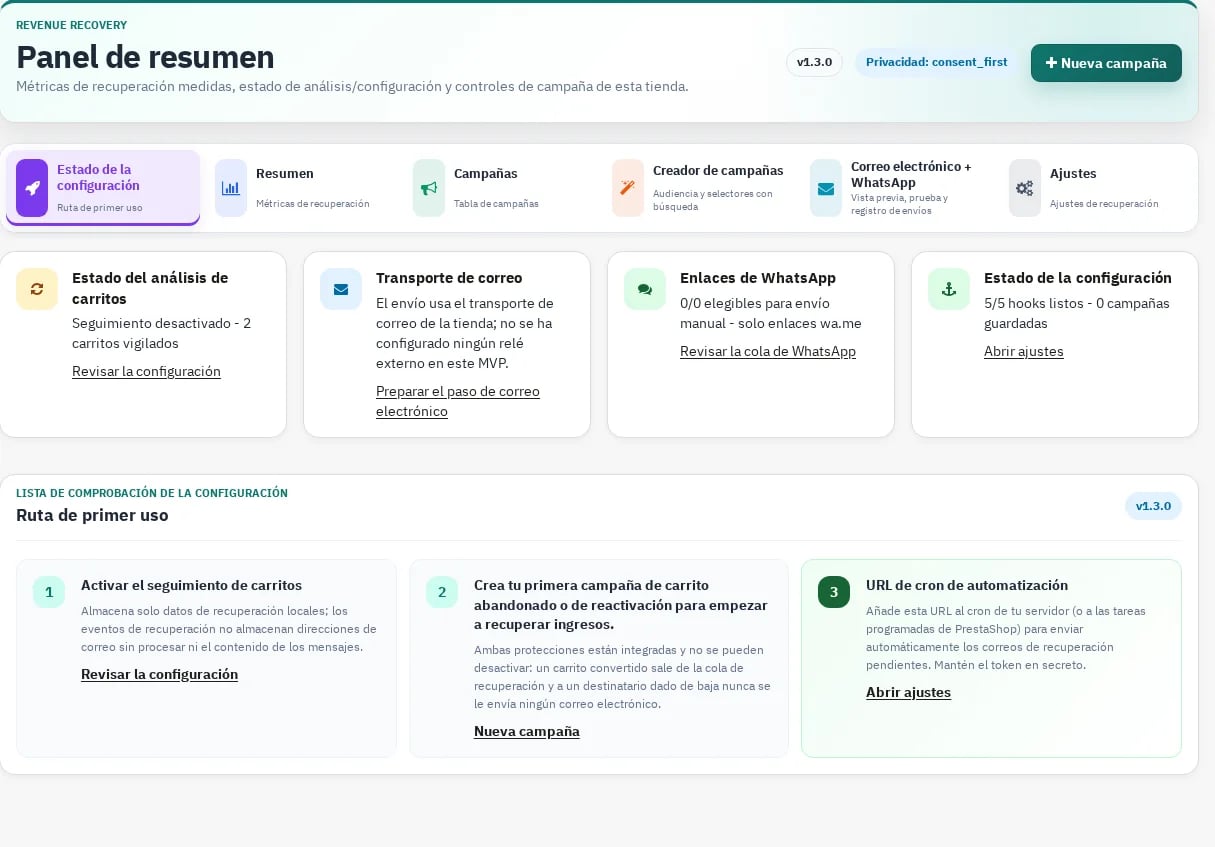
Task: Click the Enlaces de WhatsApp card title
Action: pos(758,278)
